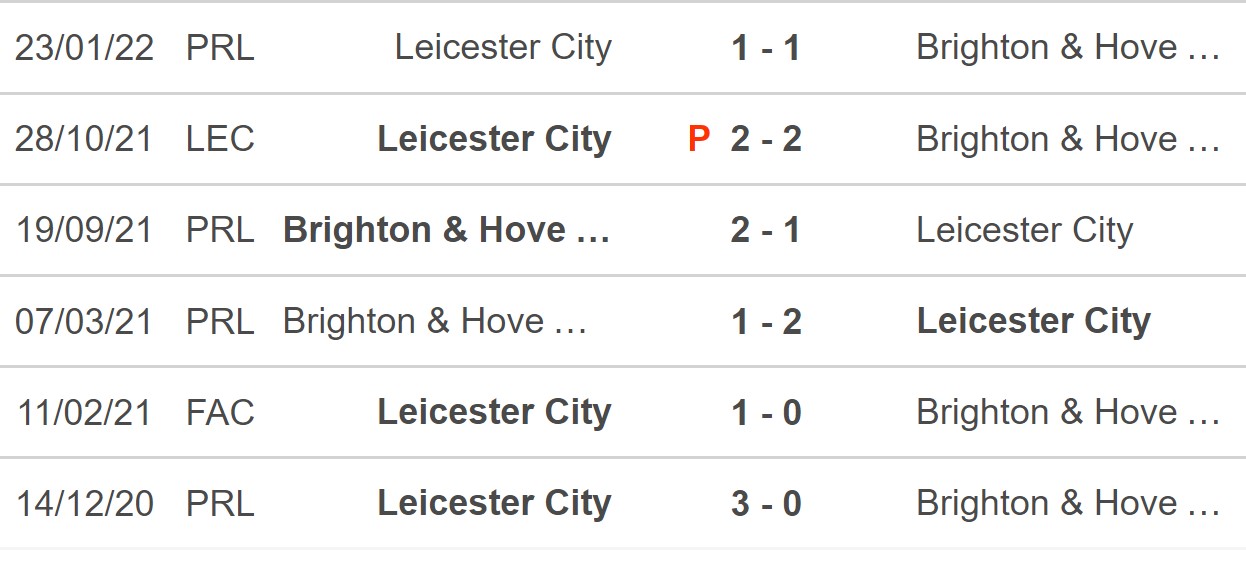Viewport: 1246px width, 567px height.
Task: Open the 1 - 1 score from 23/01/22
Action: [x=766, y=48]
